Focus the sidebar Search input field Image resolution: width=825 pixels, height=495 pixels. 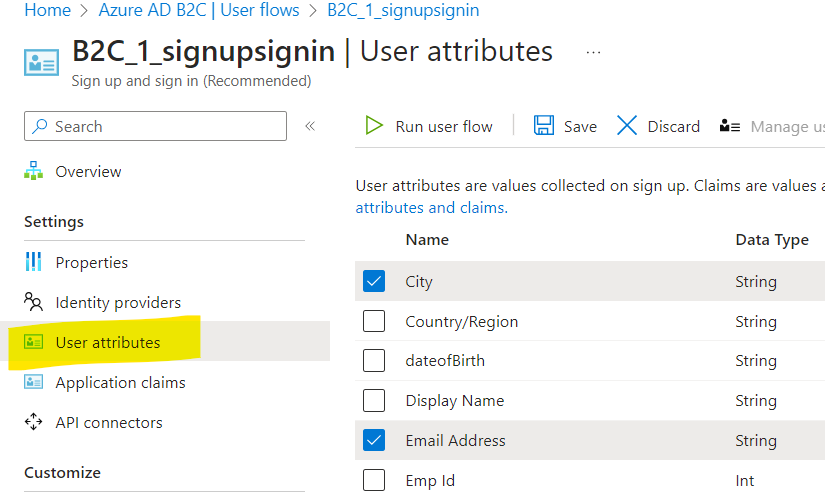[x=155, y=126]
